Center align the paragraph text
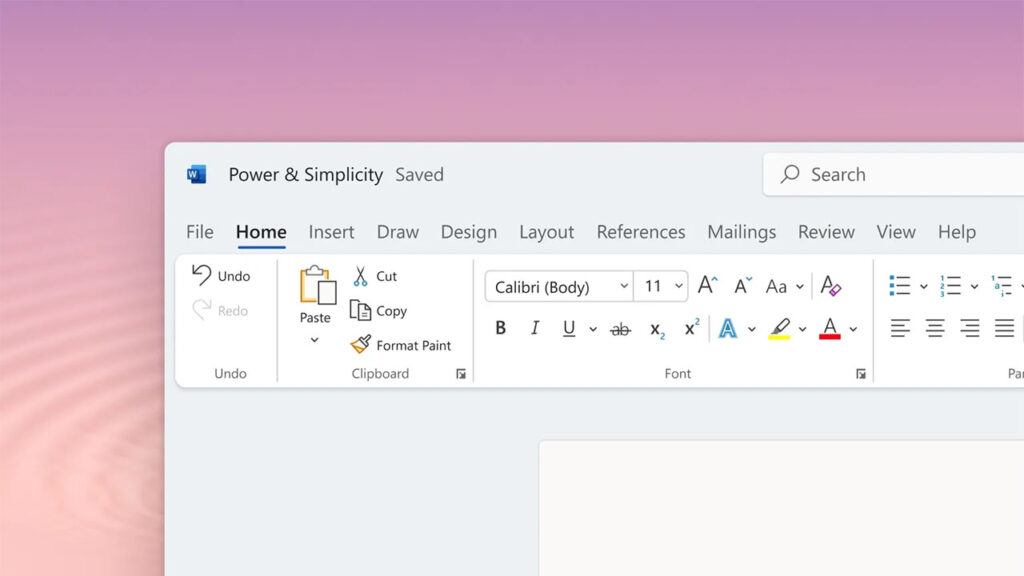The height and width of the screenshot is (576, 1024). click(x=935, y=328)
